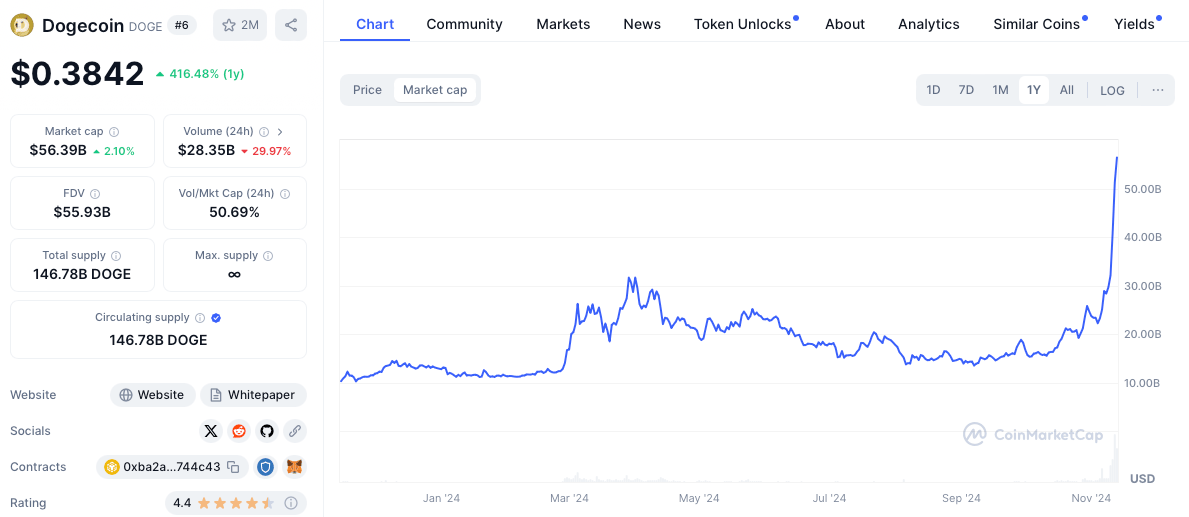Toggle LOG scale on the chart

click(x=1112, y=90)
